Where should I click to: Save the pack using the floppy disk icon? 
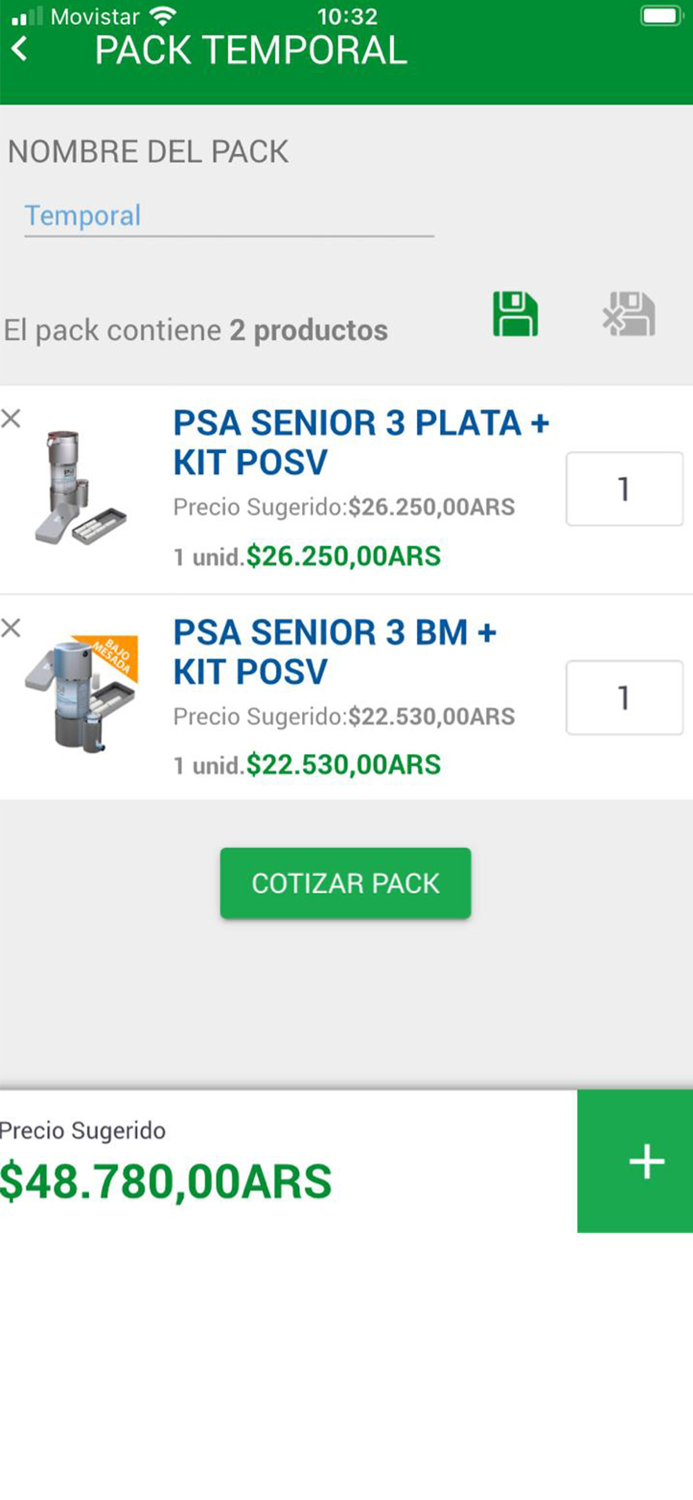tap(514, 313)
